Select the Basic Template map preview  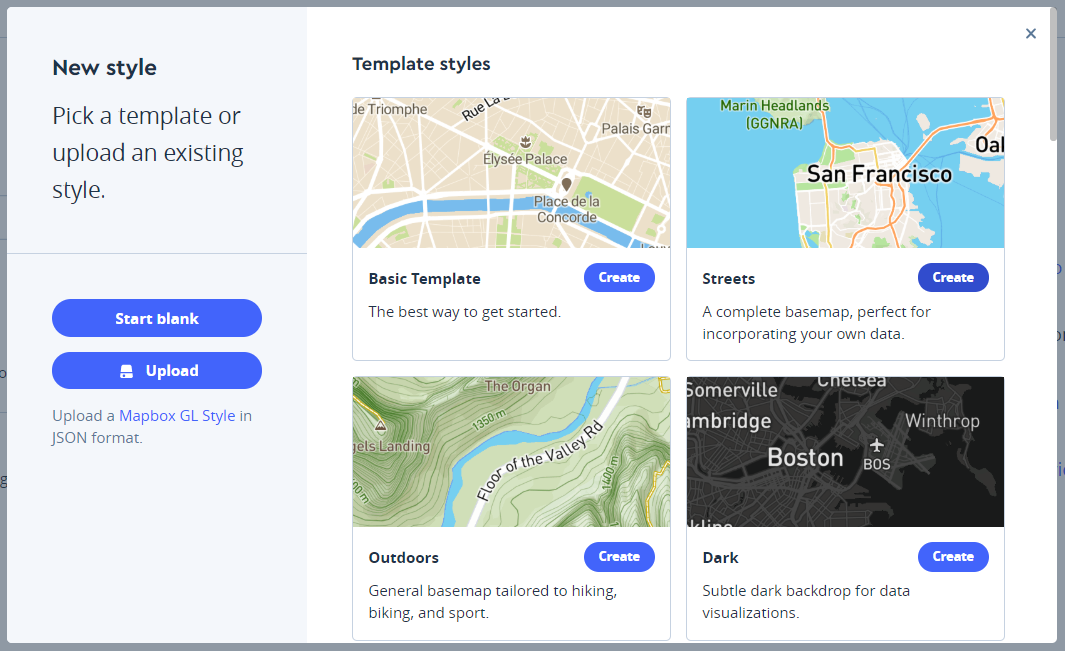point(511,172)
